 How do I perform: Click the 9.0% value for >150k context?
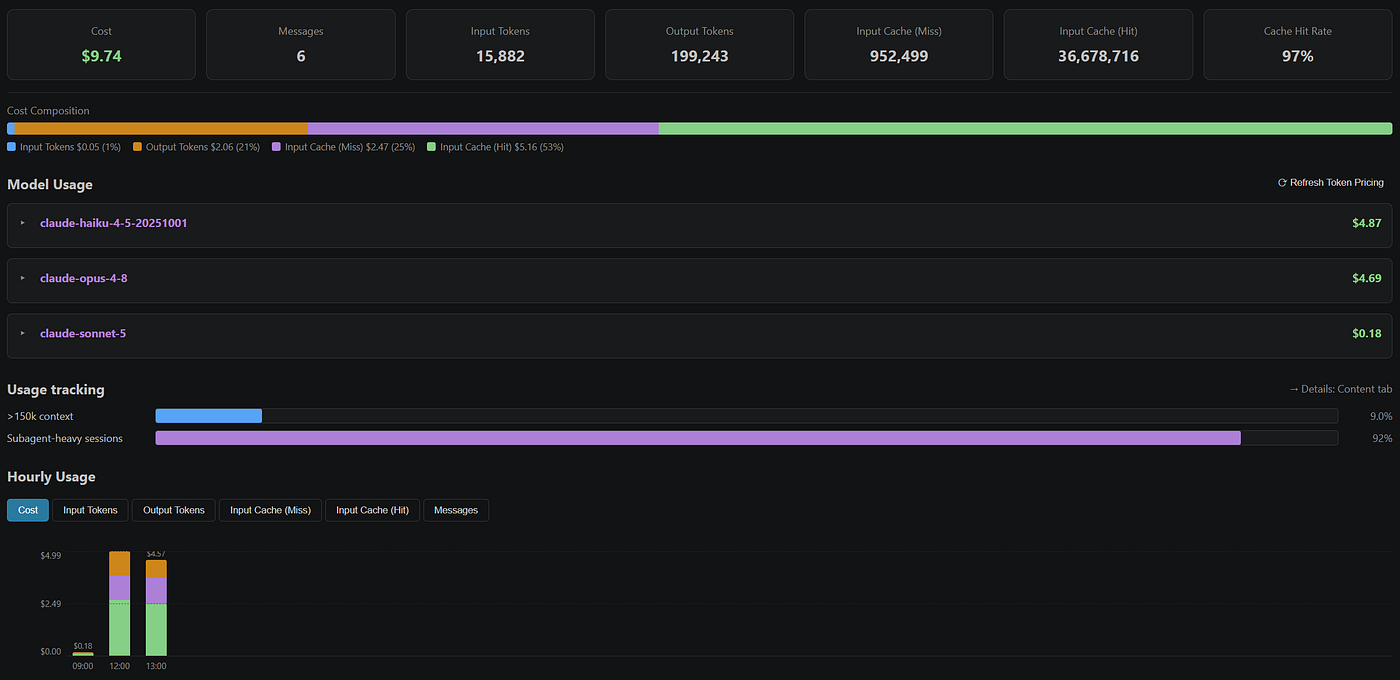(1381, 416)
